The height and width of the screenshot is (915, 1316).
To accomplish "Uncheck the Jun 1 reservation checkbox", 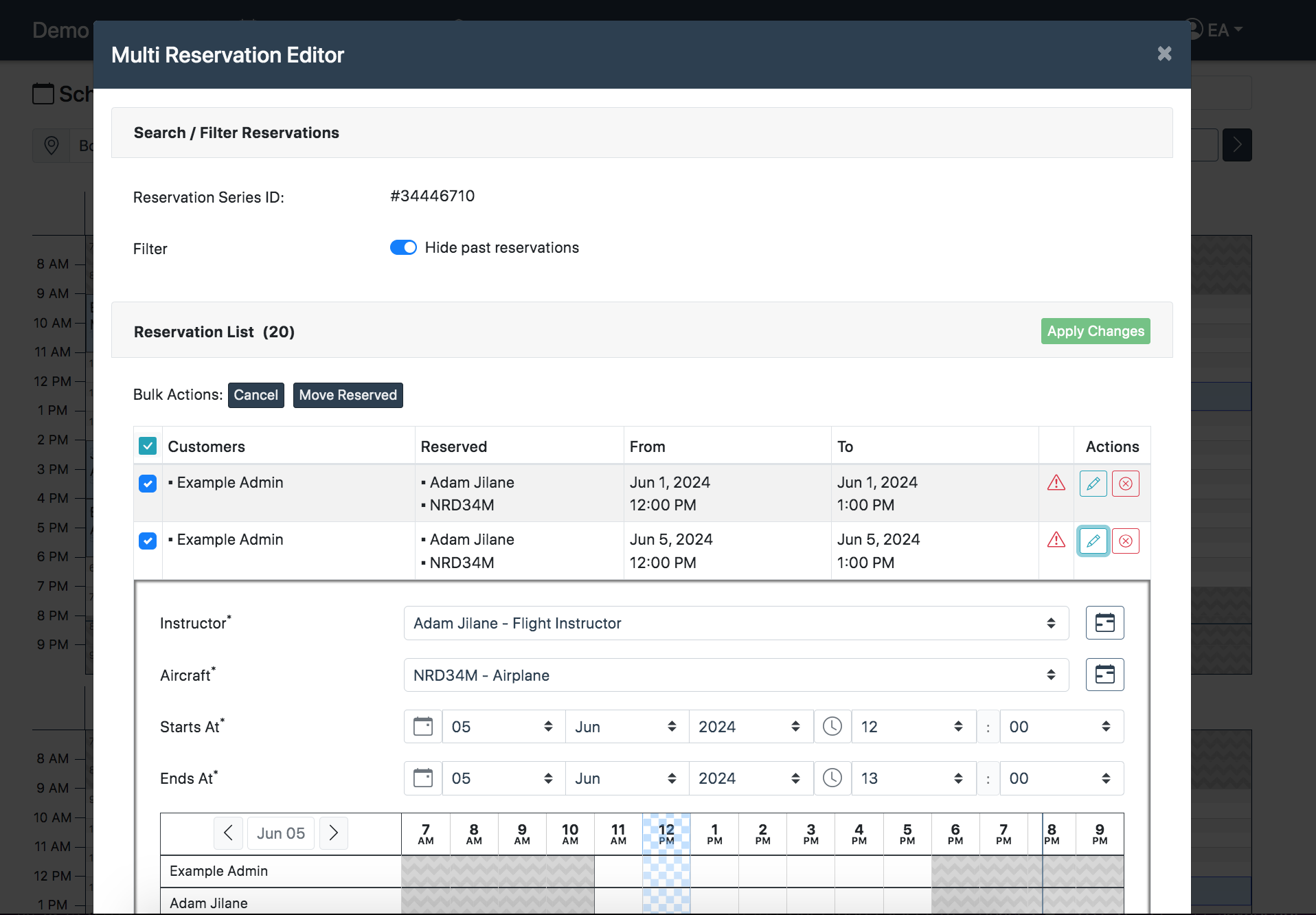I will pyautogui.click(x=148, y=484).
